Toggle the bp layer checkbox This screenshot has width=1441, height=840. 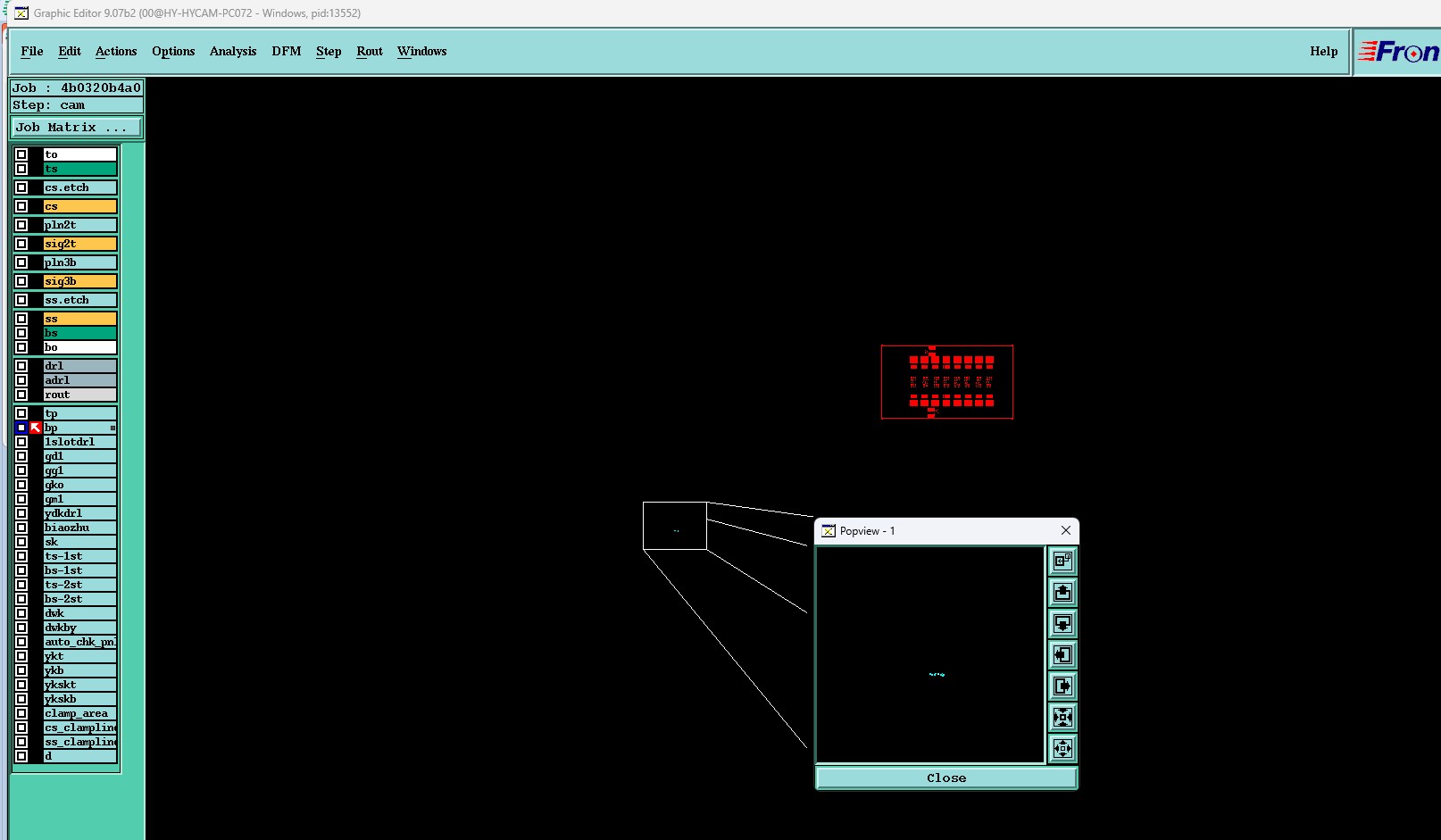click(x=21, y=428)
